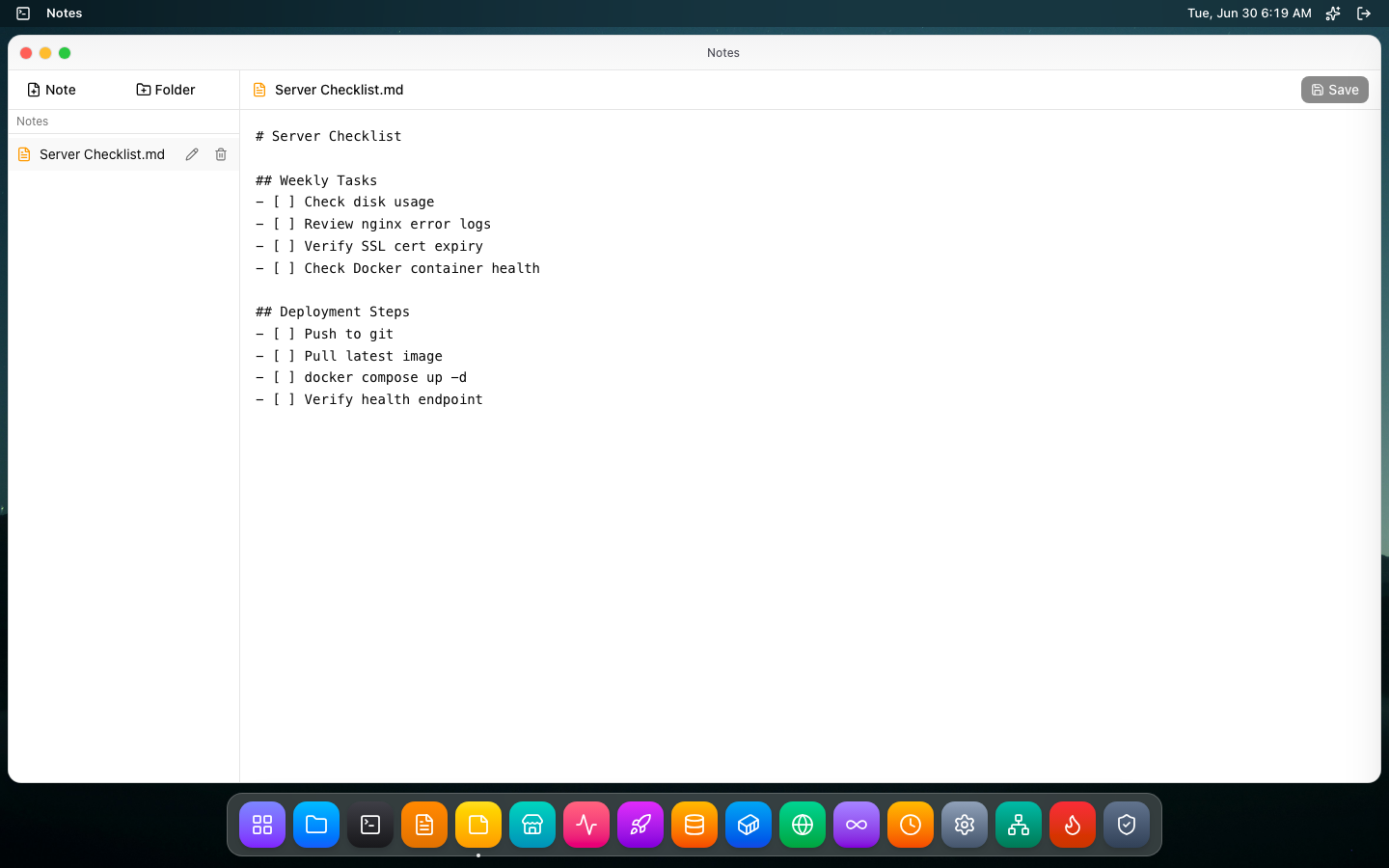Click the green maximize window button
Screen dimensions: 1389x868
click(65, 53)
